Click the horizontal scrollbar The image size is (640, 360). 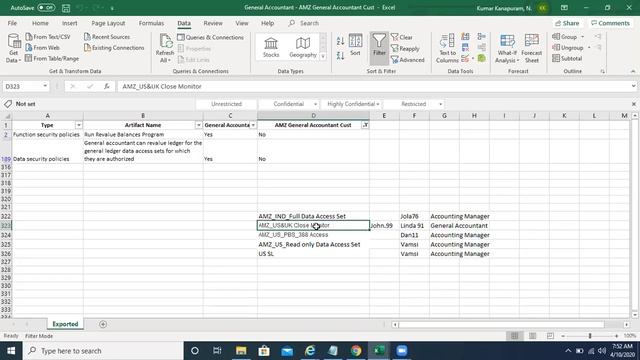[x=502, y=324]
